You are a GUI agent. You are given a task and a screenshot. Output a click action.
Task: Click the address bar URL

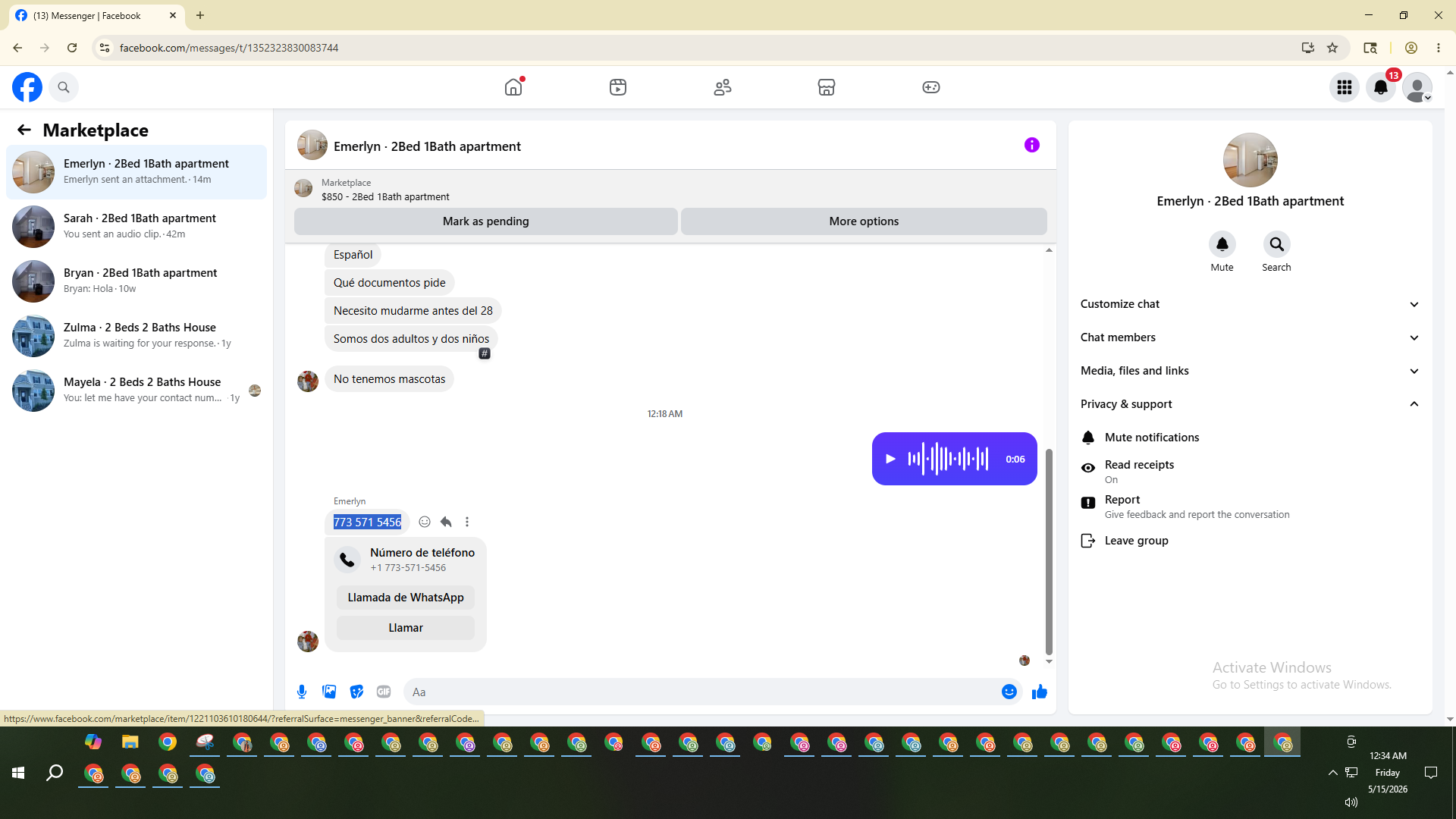coord(229,48)
